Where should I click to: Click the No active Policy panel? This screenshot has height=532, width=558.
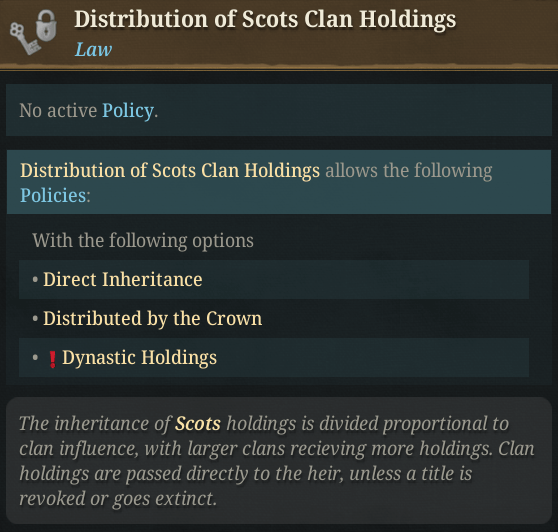coord(279,110)
